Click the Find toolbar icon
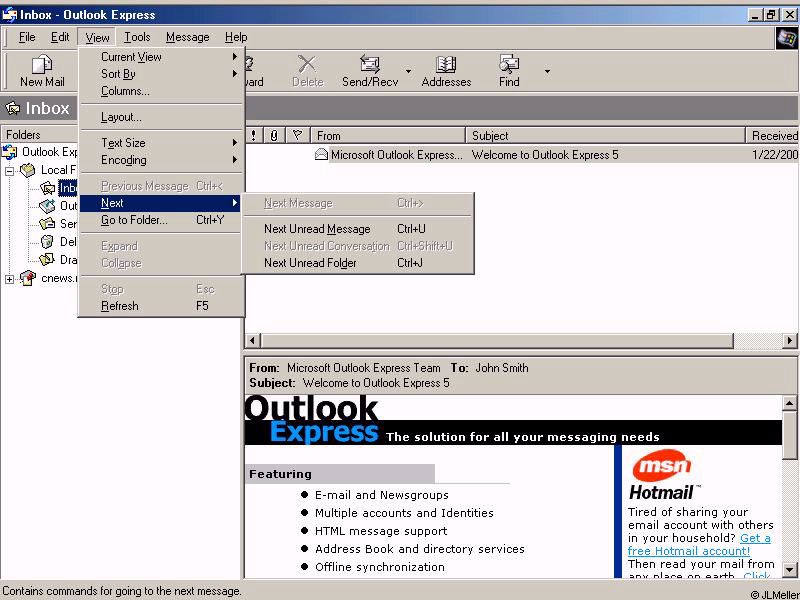 509,66
